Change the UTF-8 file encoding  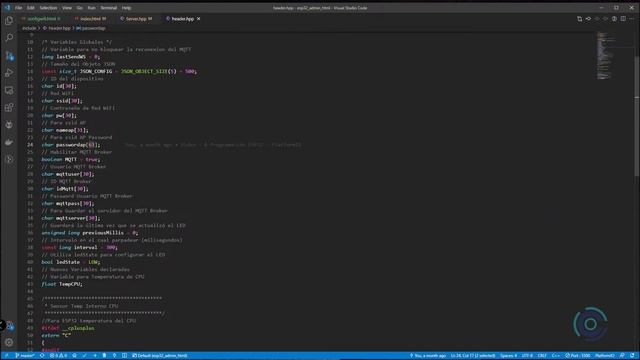[x=527, y=356]
